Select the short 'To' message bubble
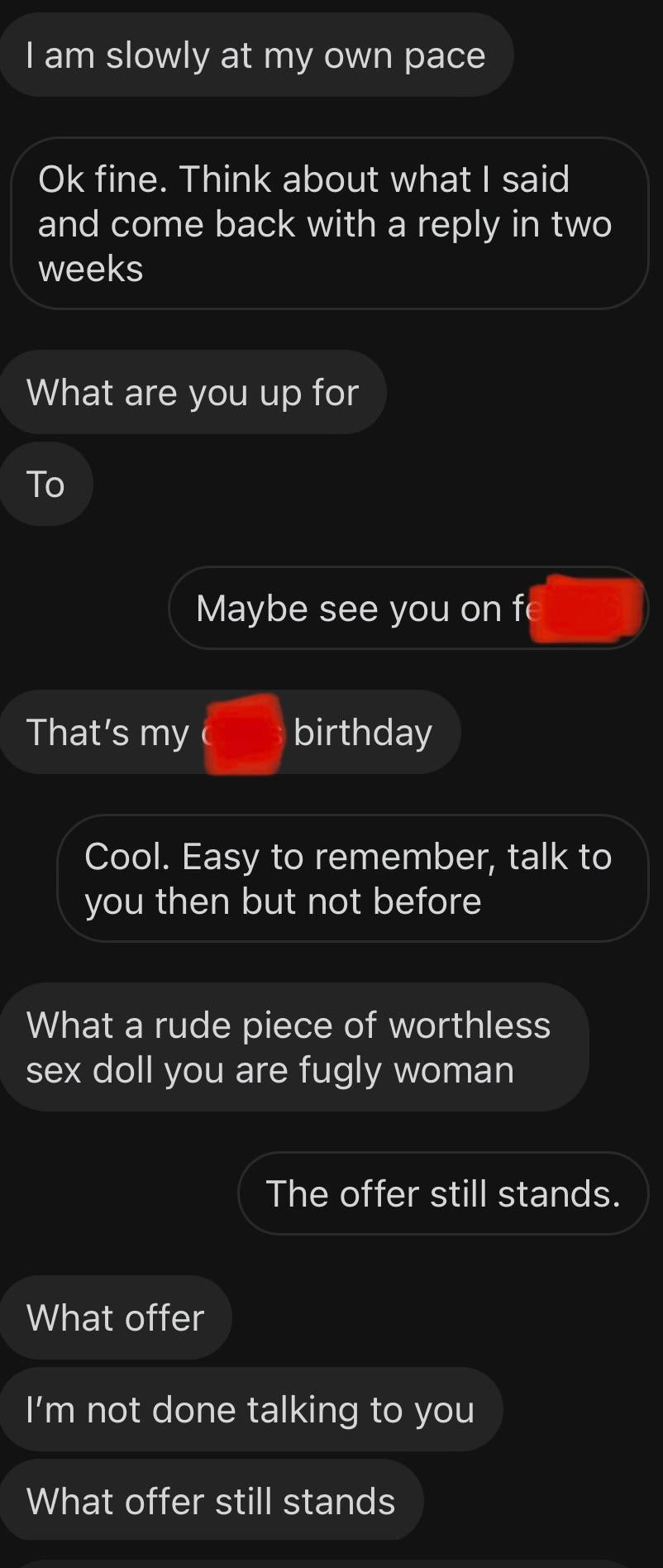The height and width of the screenshot is (1568, 663). [46, 484]
